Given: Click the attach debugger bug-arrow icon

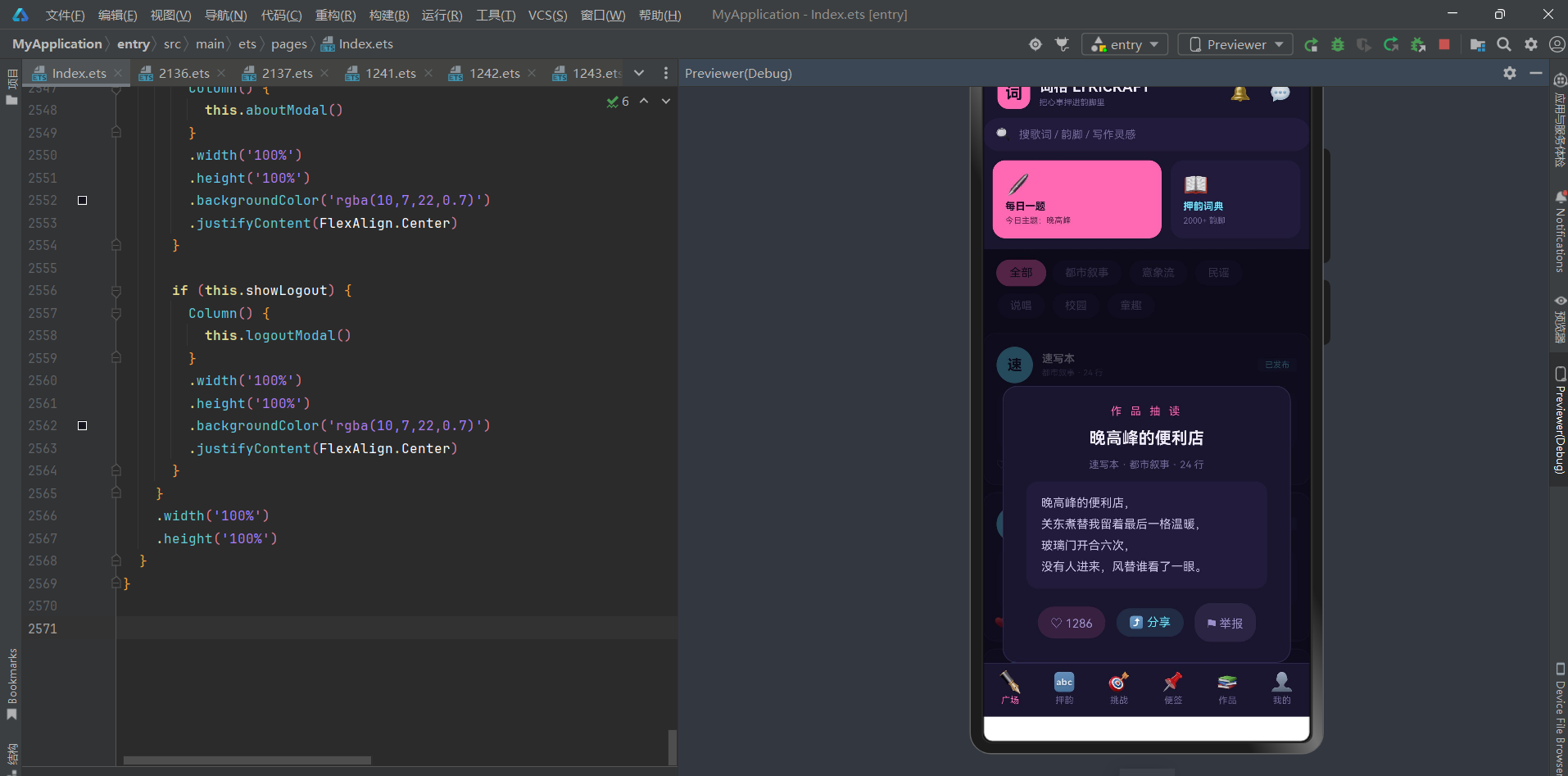Looking at the screenshot, I should point(1418,44).
